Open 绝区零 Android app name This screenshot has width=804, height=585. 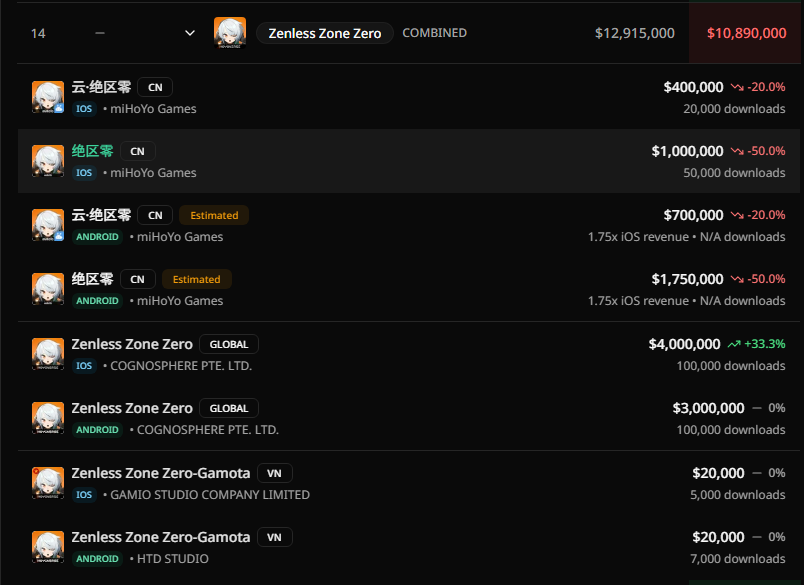pos(92,279)
